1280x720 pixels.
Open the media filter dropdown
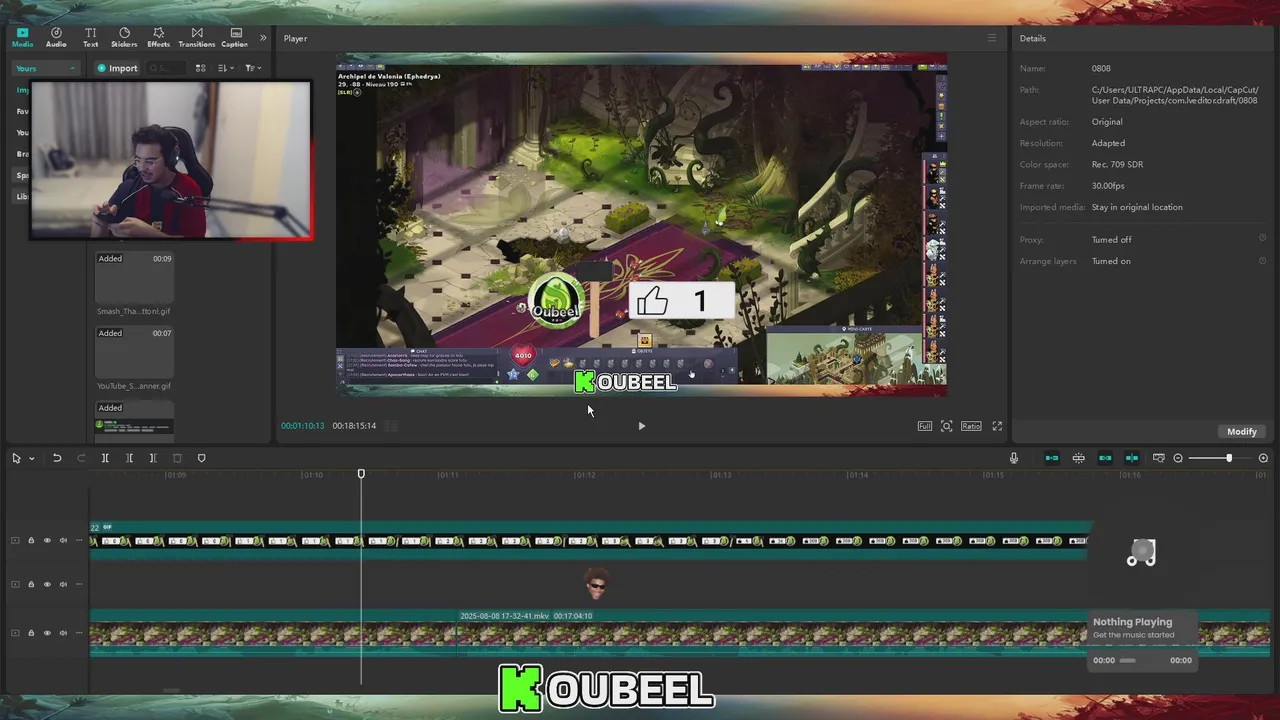click(252, 68)
